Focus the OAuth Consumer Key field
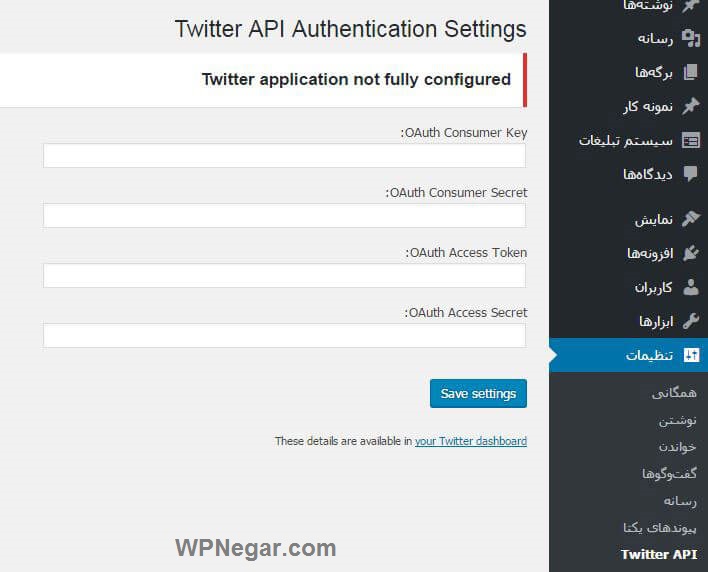708x572 pixels. (284, 156)
